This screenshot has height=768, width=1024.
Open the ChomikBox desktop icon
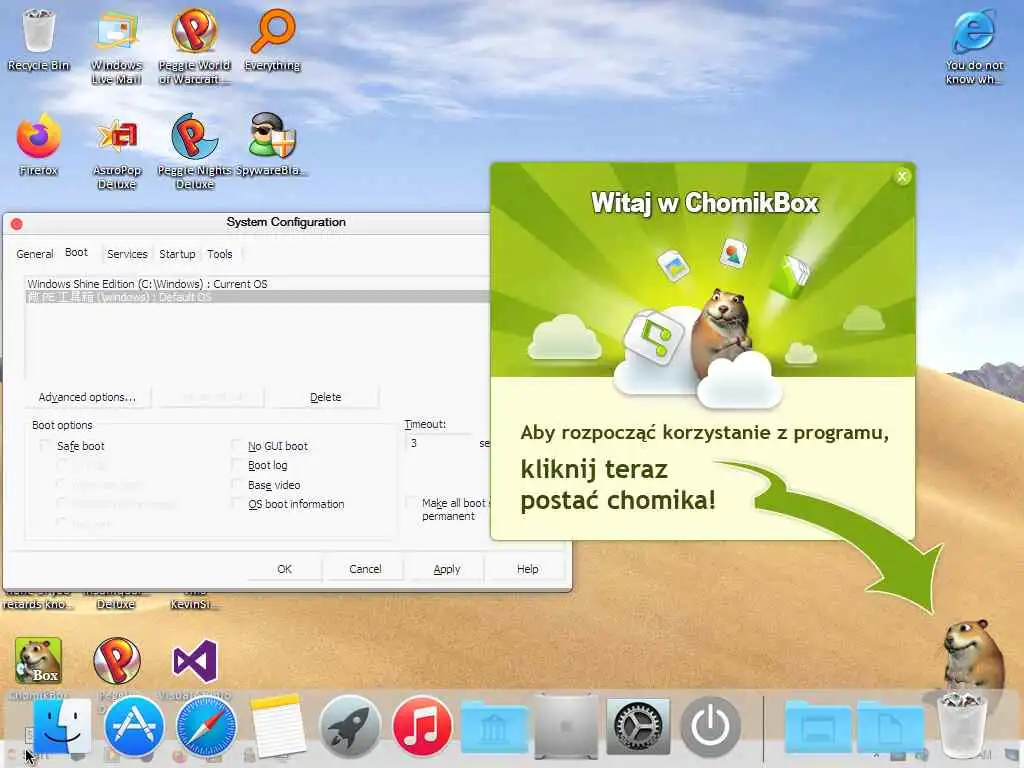point(39,663)
